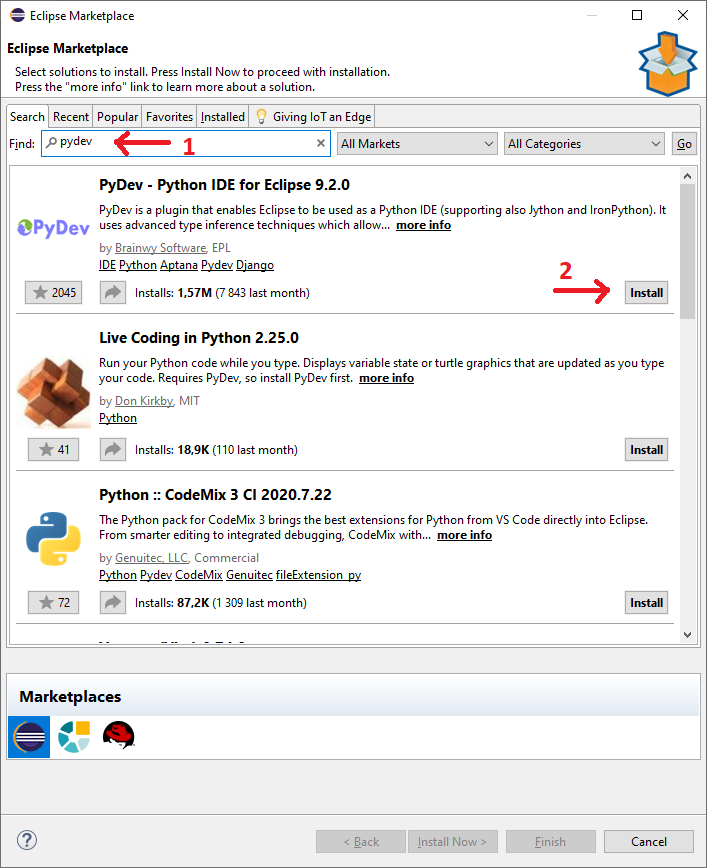Expand the All Markets dropdown
Image resolution: width=707 pixels, height=868 pixels.
417,144
